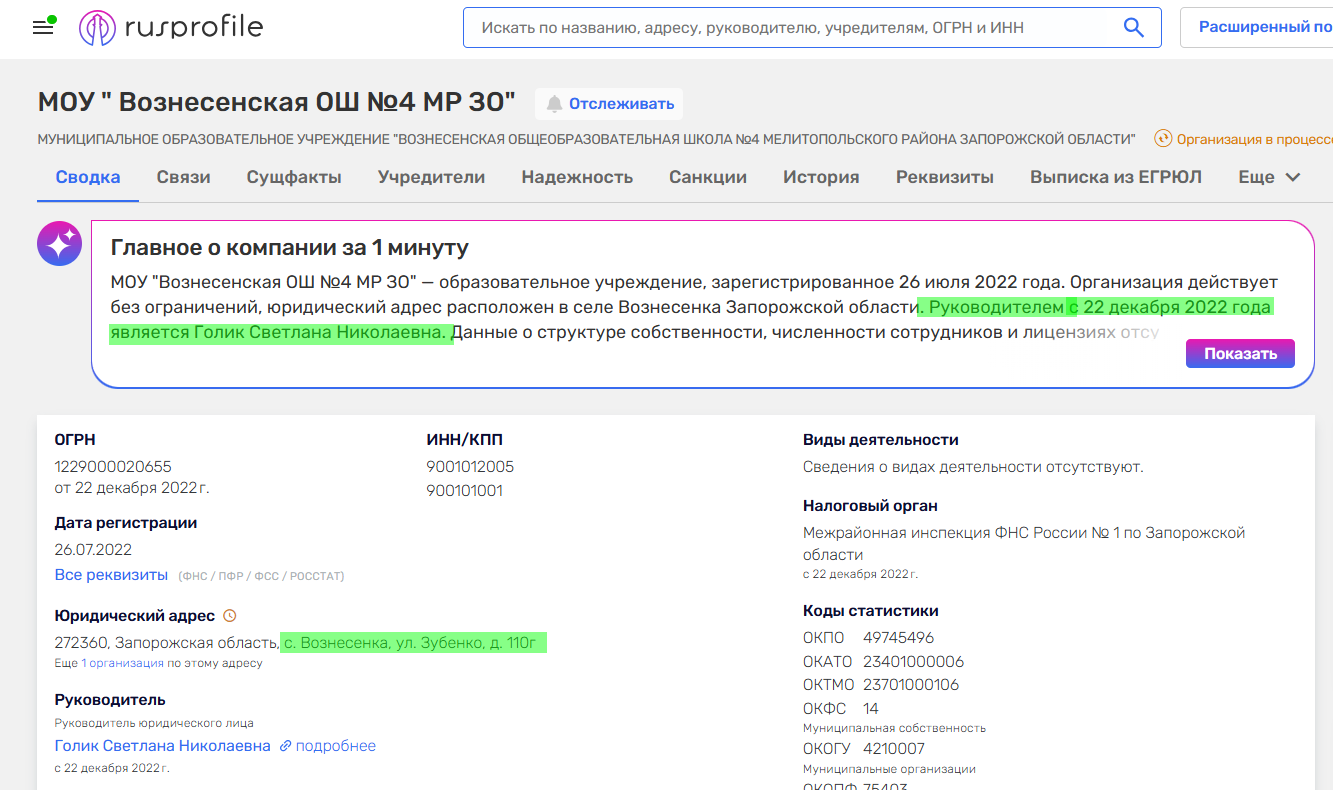1333x790 pixels.
Task: Enable company tracking notifications
Action: [x=608, y=103]
